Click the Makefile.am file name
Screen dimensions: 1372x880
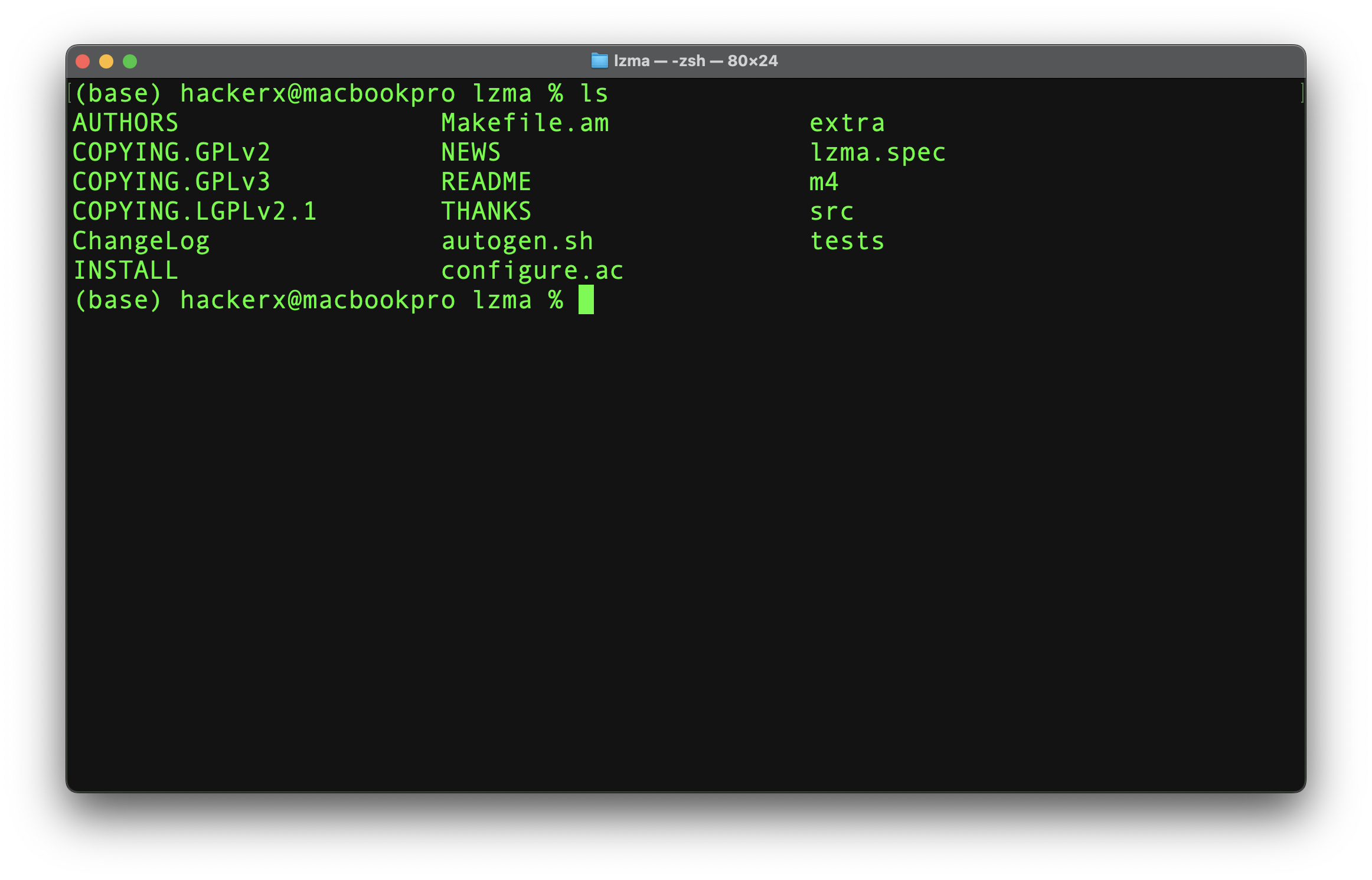525,123
